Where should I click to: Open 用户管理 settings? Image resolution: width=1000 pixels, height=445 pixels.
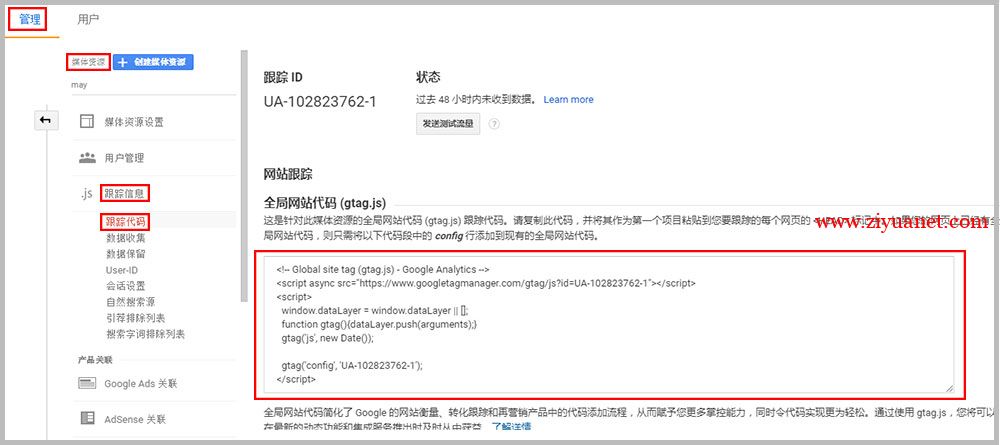tap(124, 157)
